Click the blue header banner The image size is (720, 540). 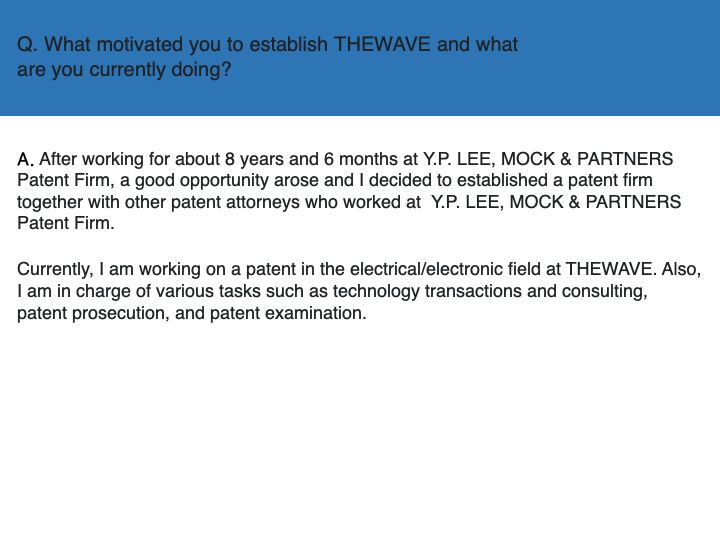click(x=360, y=58)
